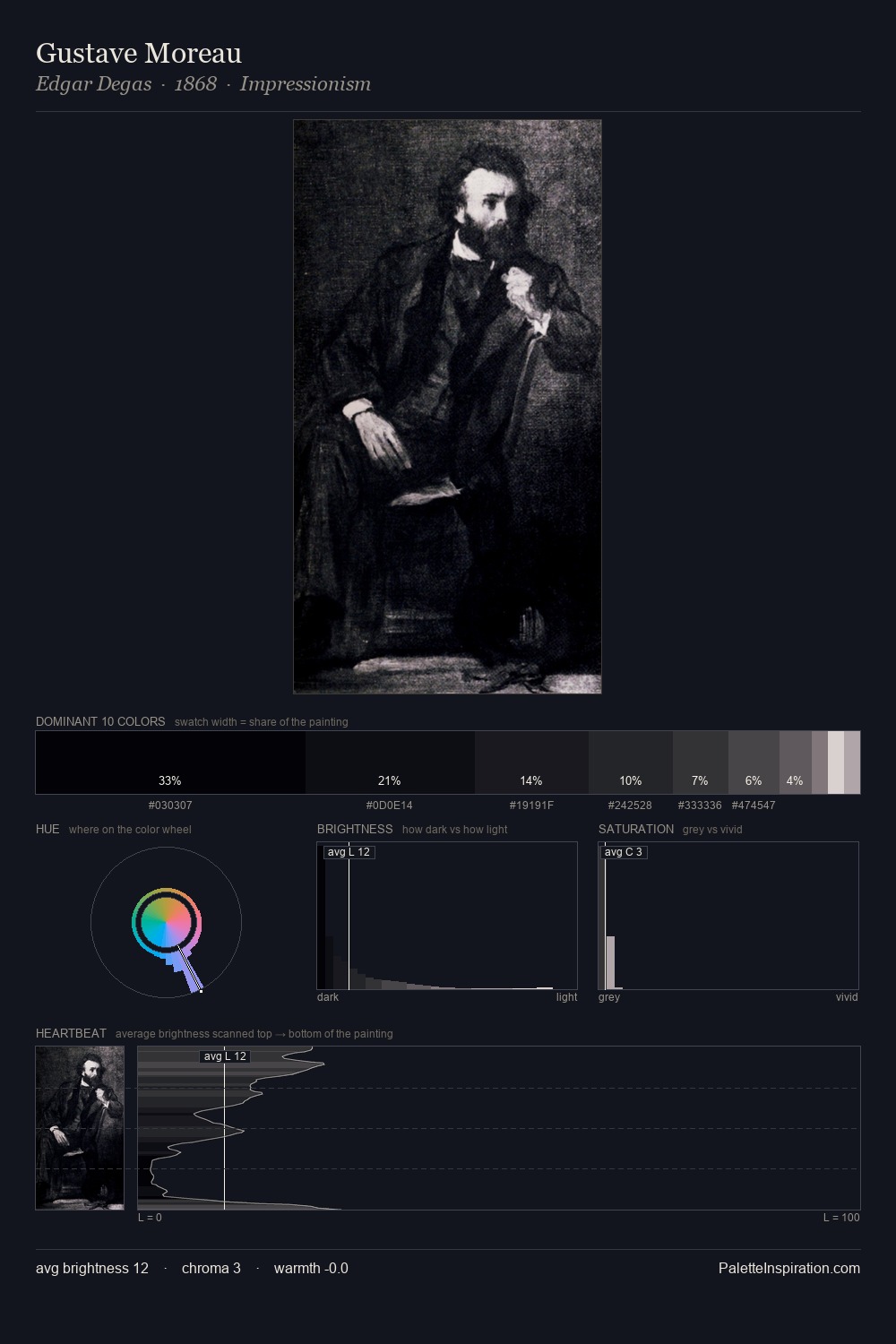This screenshot has width=896, height=1344.
Task: Click the year 1868 in subtitle
Action: (195, 84)
